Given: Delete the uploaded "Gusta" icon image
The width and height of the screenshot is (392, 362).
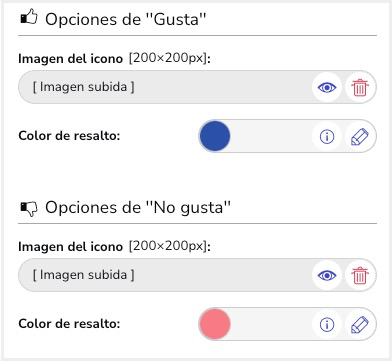Looking at the screenshot, I should 360,87.
